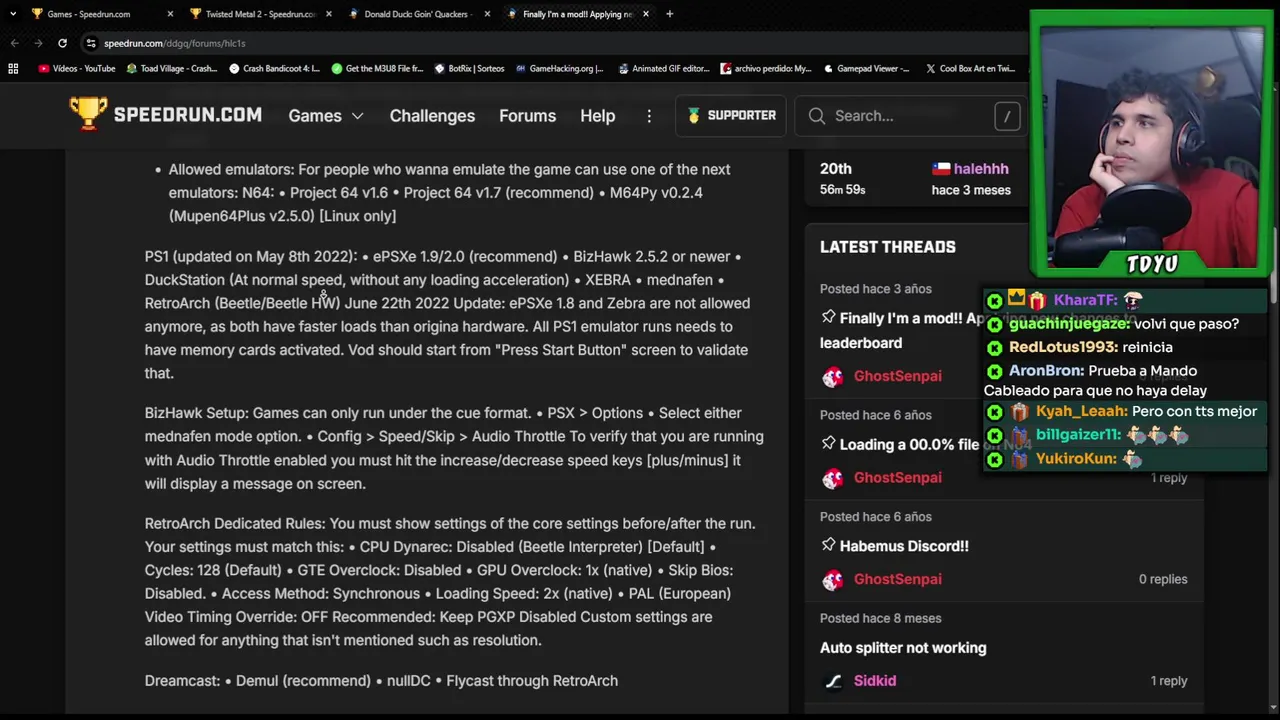Open the GameHacking.org bookmark
This screenshot has width=1280, height=720.
(x=559, y=69)
